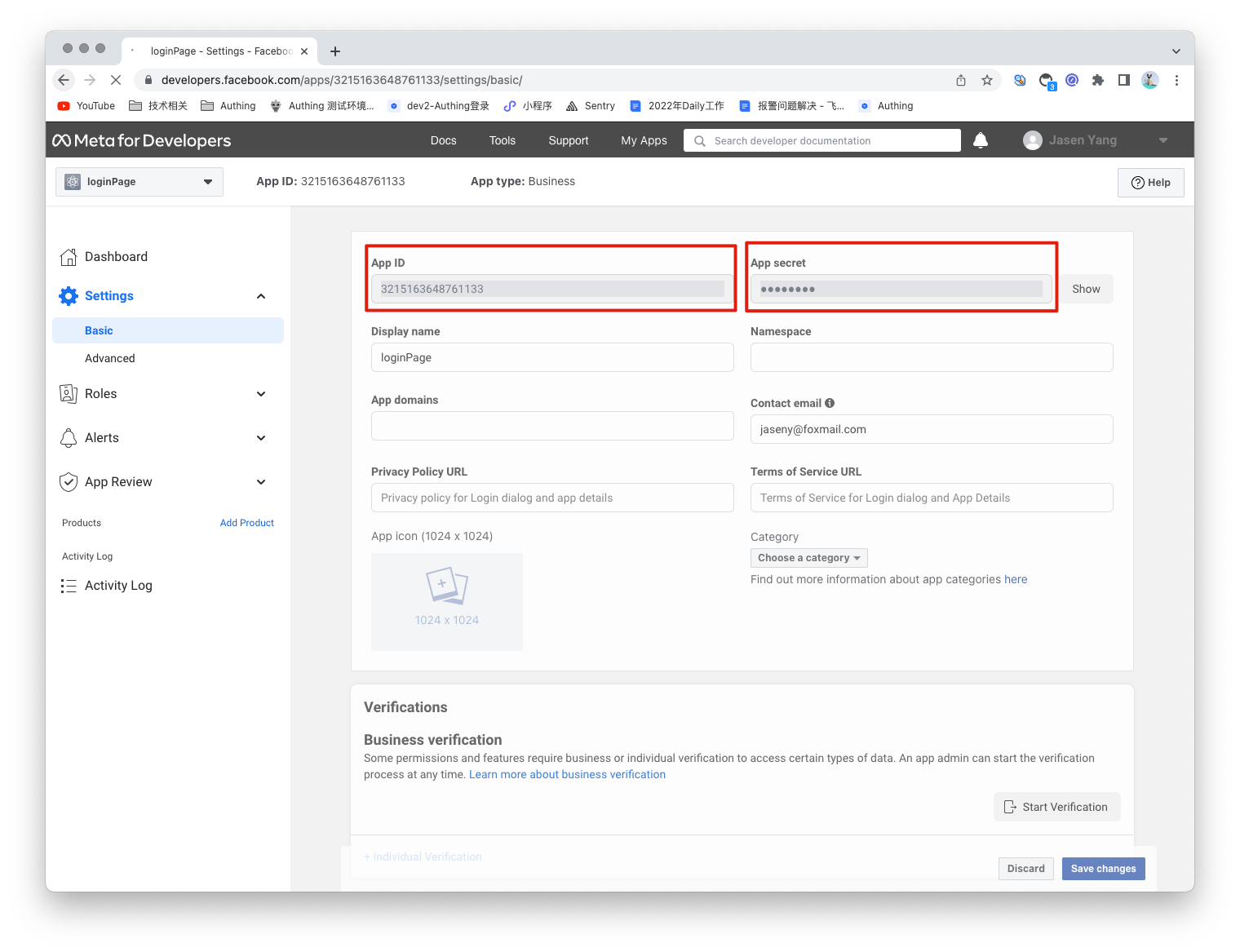
Task: Click the Contact email info icon
Action: 830,403
